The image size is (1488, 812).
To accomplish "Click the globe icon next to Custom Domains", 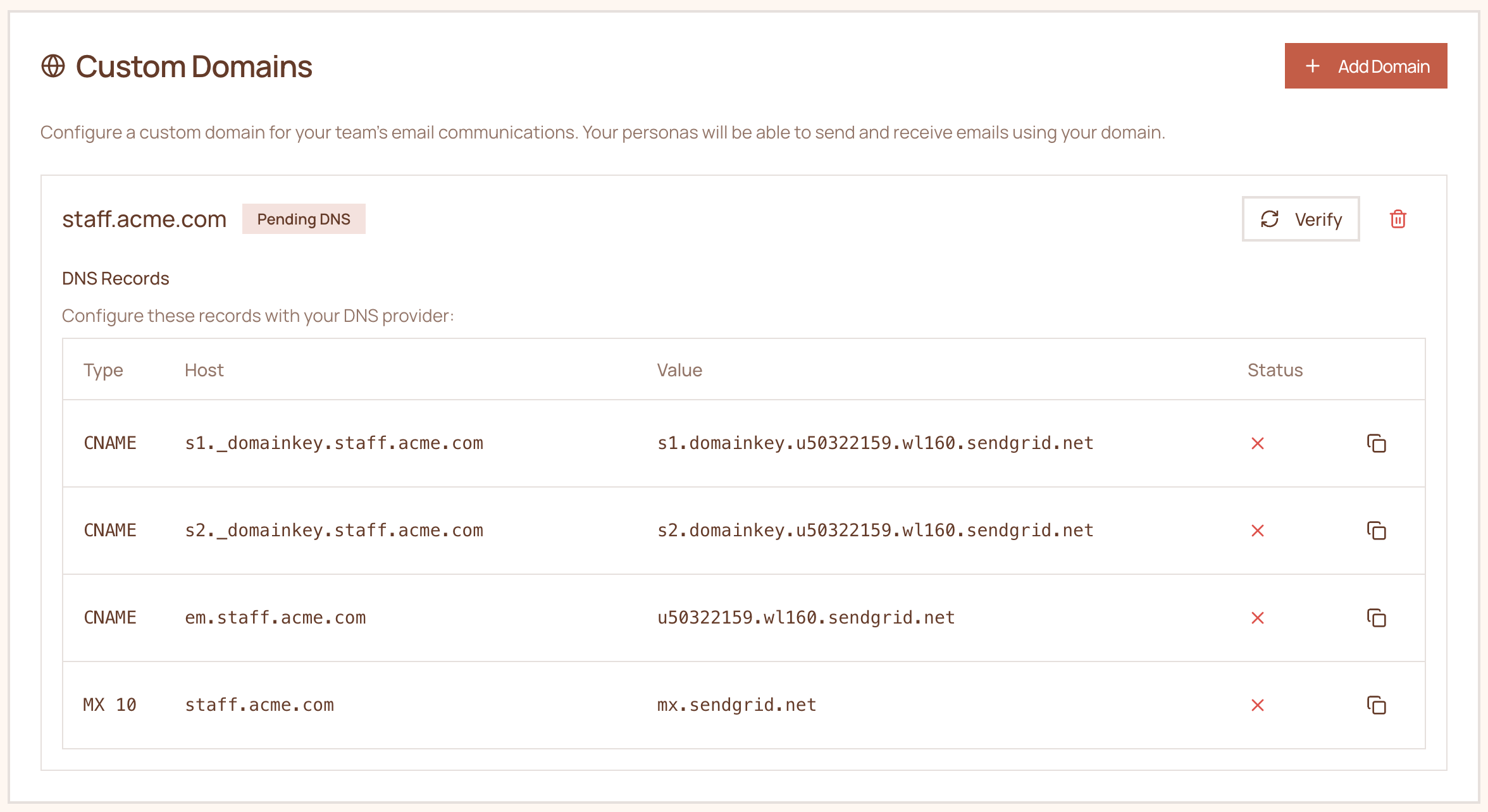I will click(54, 65).
